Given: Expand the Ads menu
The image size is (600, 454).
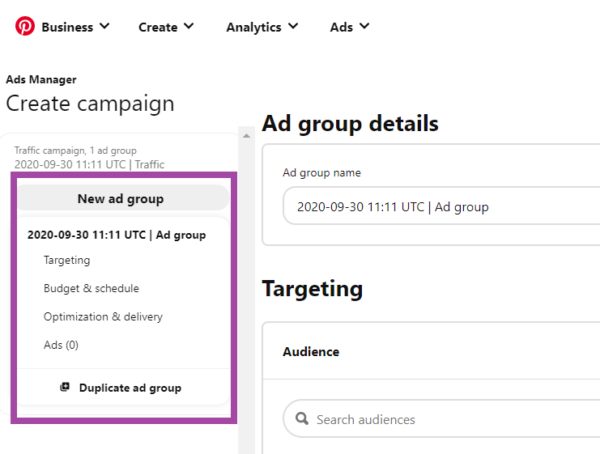Looking at the screenshot, I should 350,27.
